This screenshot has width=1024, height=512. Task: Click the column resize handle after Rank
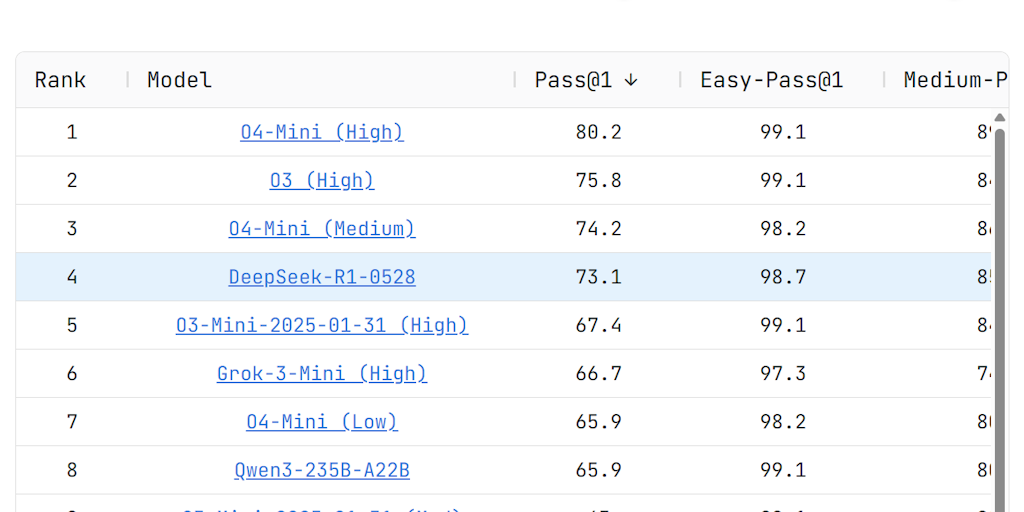[x=127, y=80]
